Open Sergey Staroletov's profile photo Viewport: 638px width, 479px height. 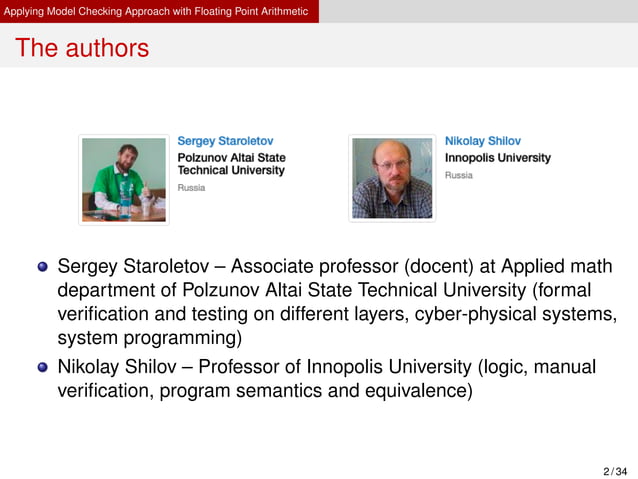[x=124, y=180]
